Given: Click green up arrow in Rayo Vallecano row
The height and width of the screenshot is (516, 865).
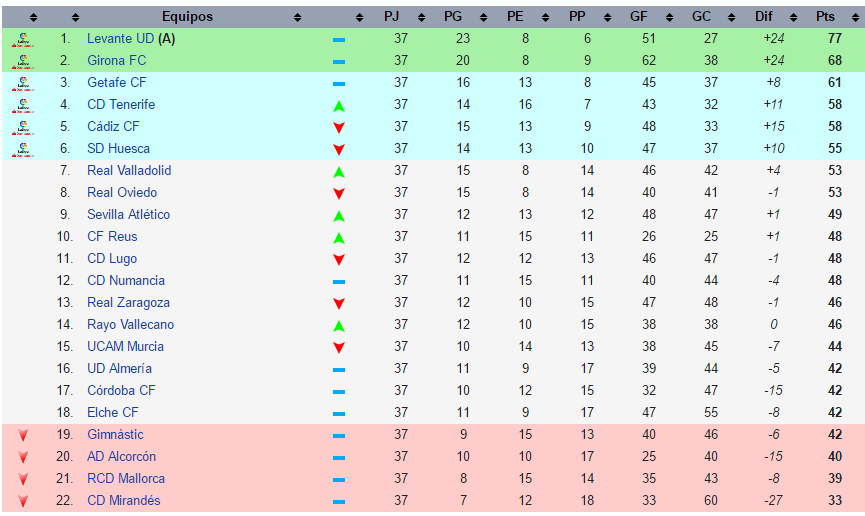Looking at the screenshot, I should 339,325.
